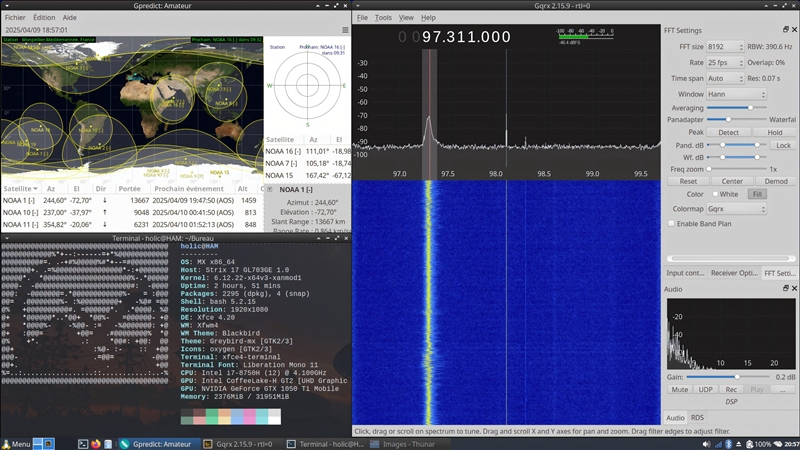Click the Firefox launcher in the taskbar
This screenshot has width=800, height=450.
(x=96, y=443)
